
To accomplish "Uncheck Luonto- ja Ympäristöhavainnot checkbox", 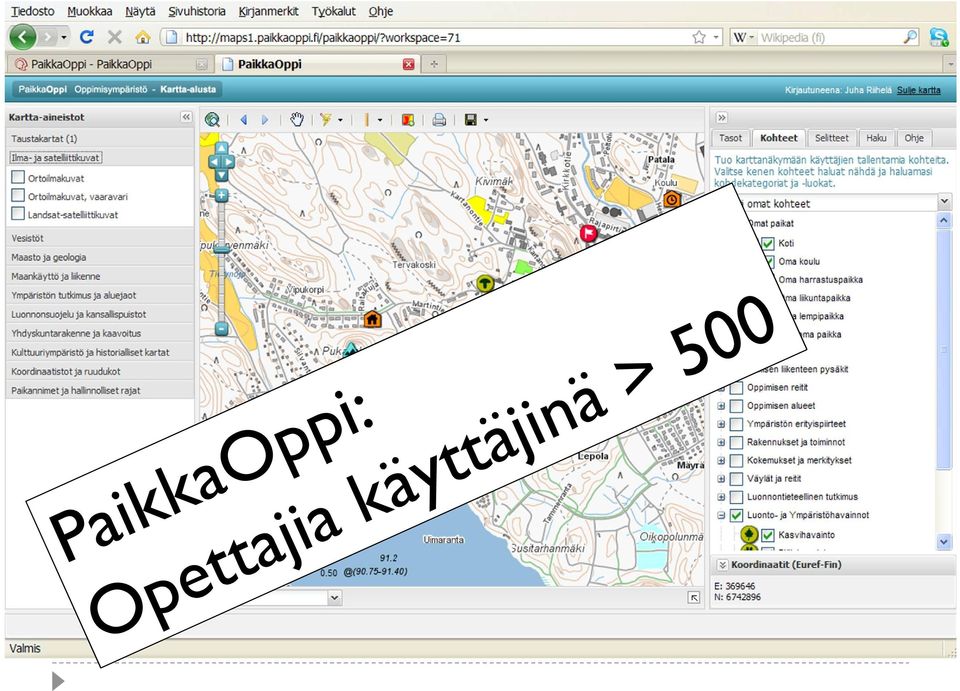I will 737,515.
